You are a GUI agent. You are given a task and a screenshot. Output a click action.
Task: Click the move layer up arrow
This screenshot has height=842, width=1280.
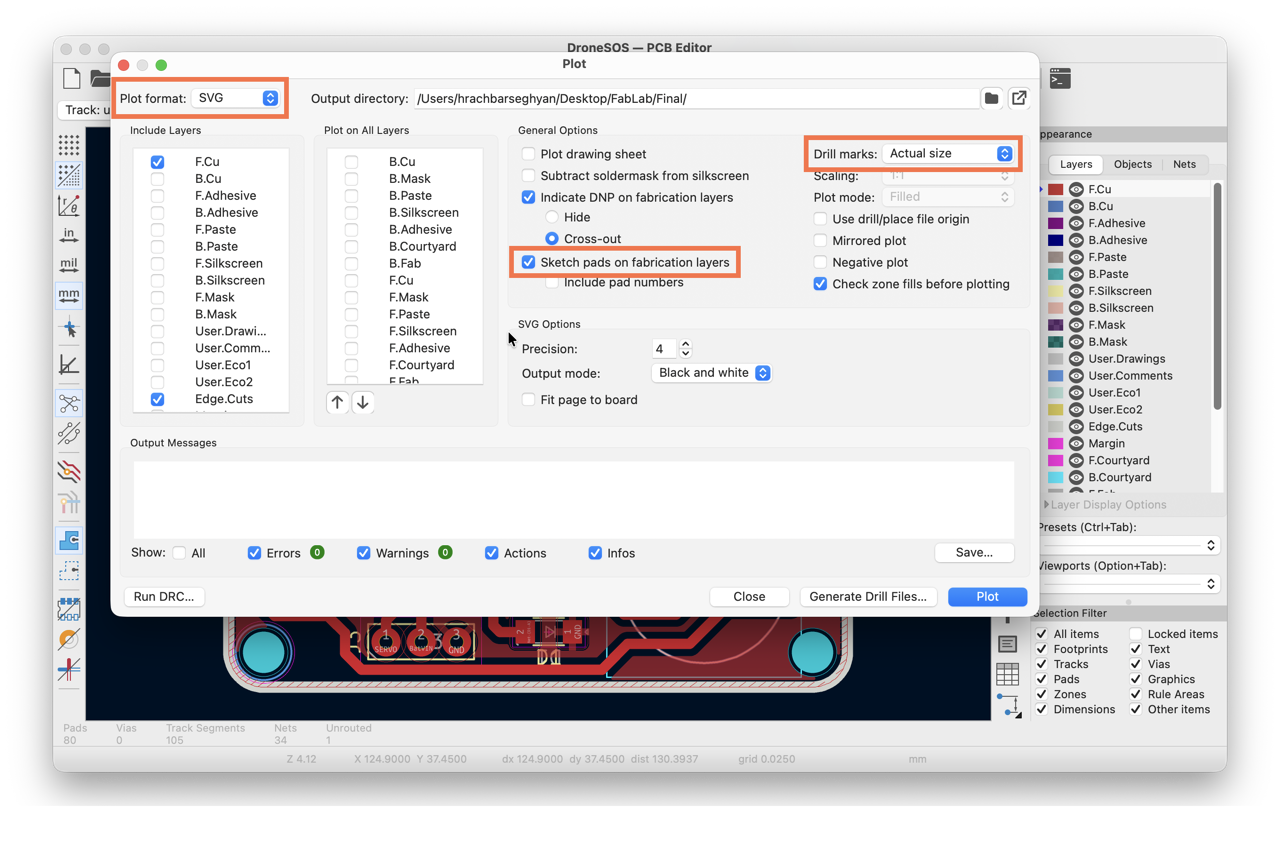tap(337, 402)
